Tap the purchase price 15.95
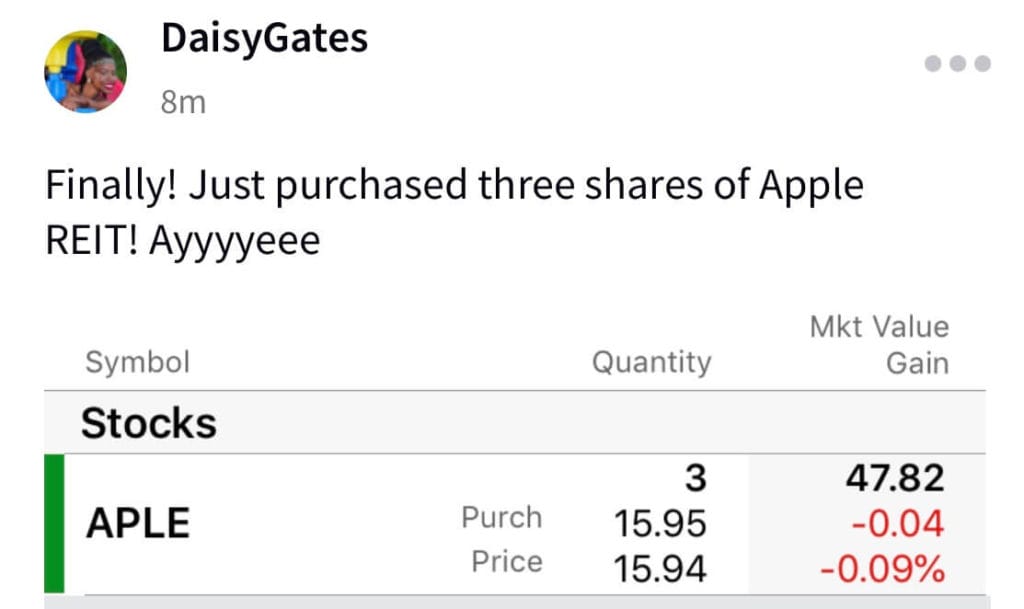Screen dimensions: 1024x609 click(660, 523)
